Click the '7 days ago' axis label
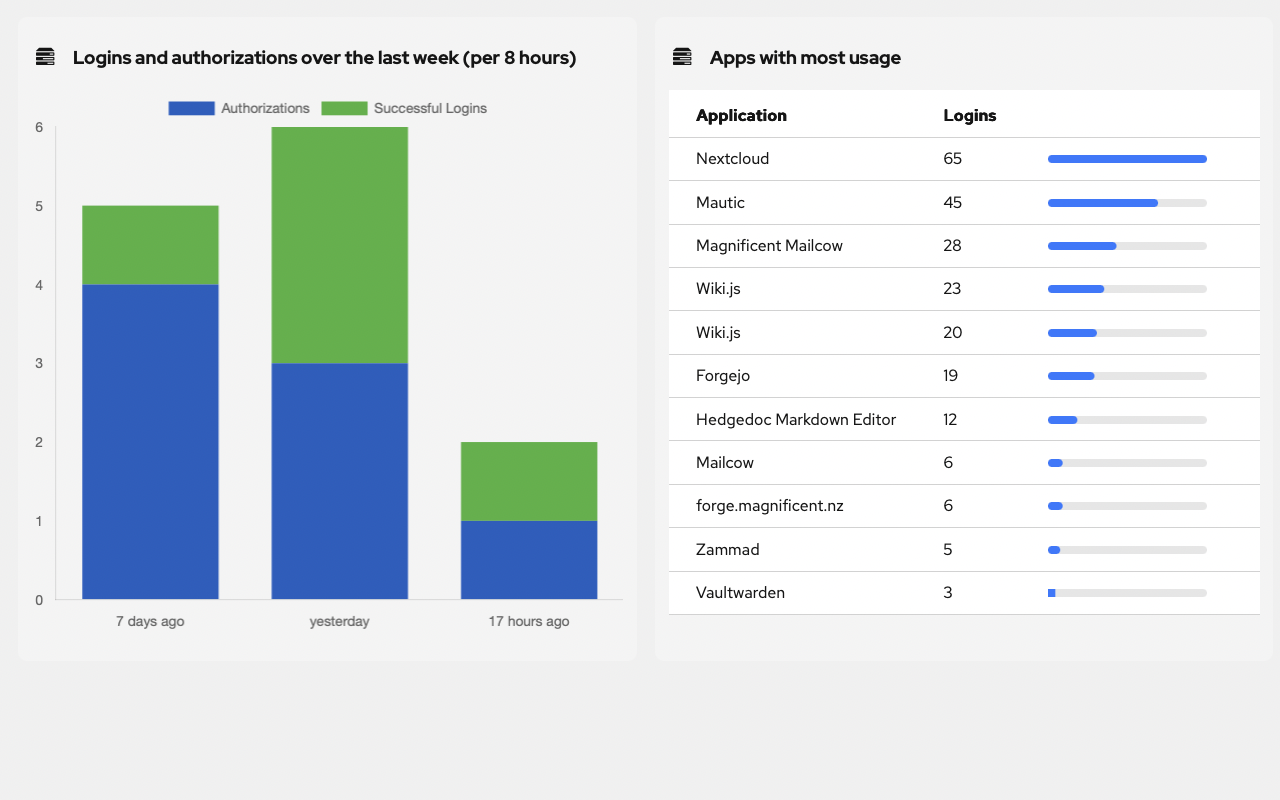Viewport: 1280px width, 800px height. pyautogui.click(x=150, y=621)
